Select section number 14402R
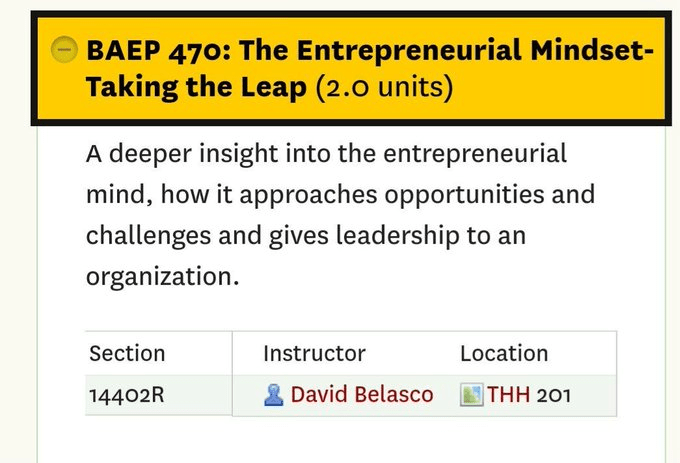Screen dimensions: 680x463 point(126,395)
